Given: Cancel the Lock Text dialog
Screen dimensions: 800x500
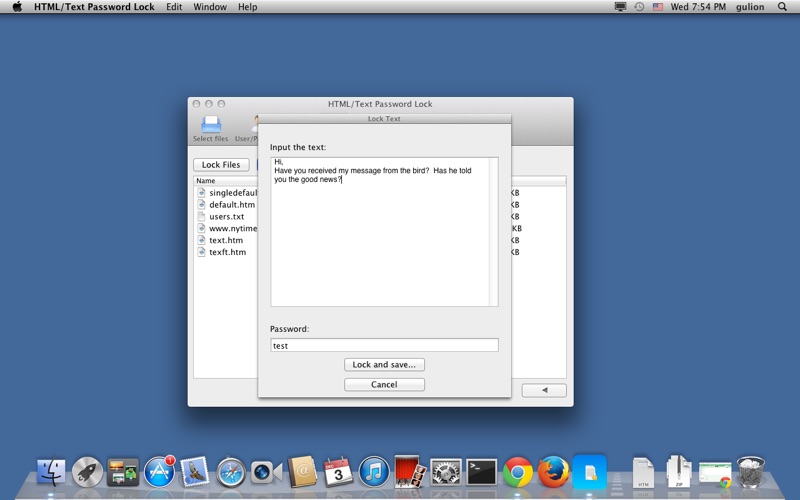Looking at the screenshot, I should pyautogui.click(x=384, y=384).
